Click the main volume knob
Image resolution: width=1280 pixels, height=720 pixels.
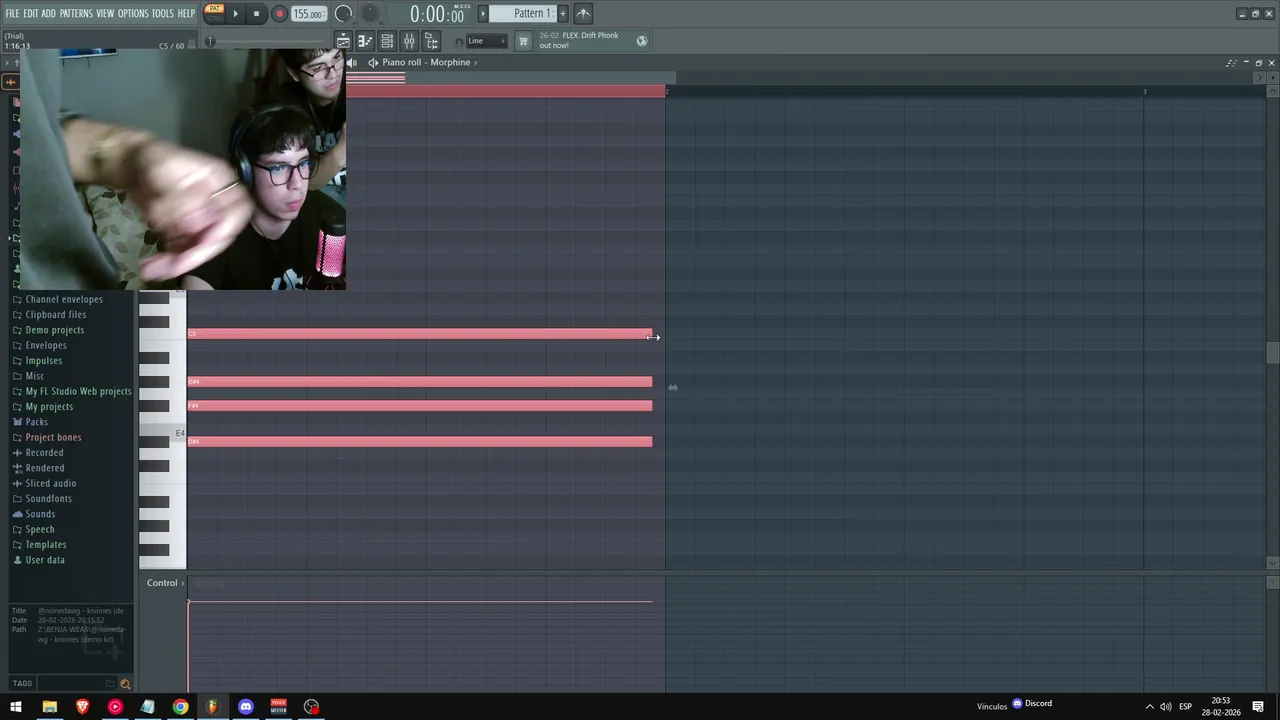tap(343, 14)
